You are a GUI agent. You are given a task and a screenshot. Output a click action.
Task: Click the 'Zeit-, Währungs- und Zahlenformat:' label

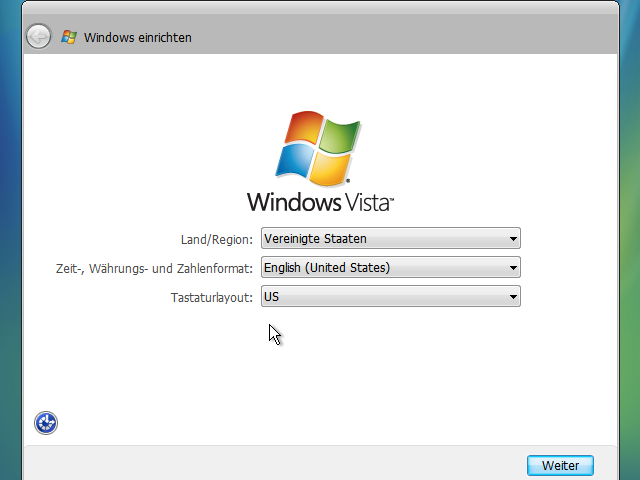[154, 269]
